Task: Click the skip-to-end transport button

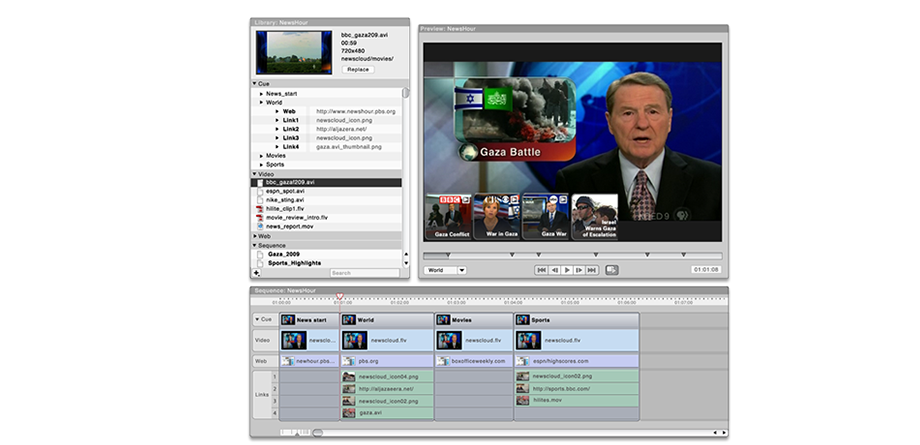Action: click(x=592, y=270)
